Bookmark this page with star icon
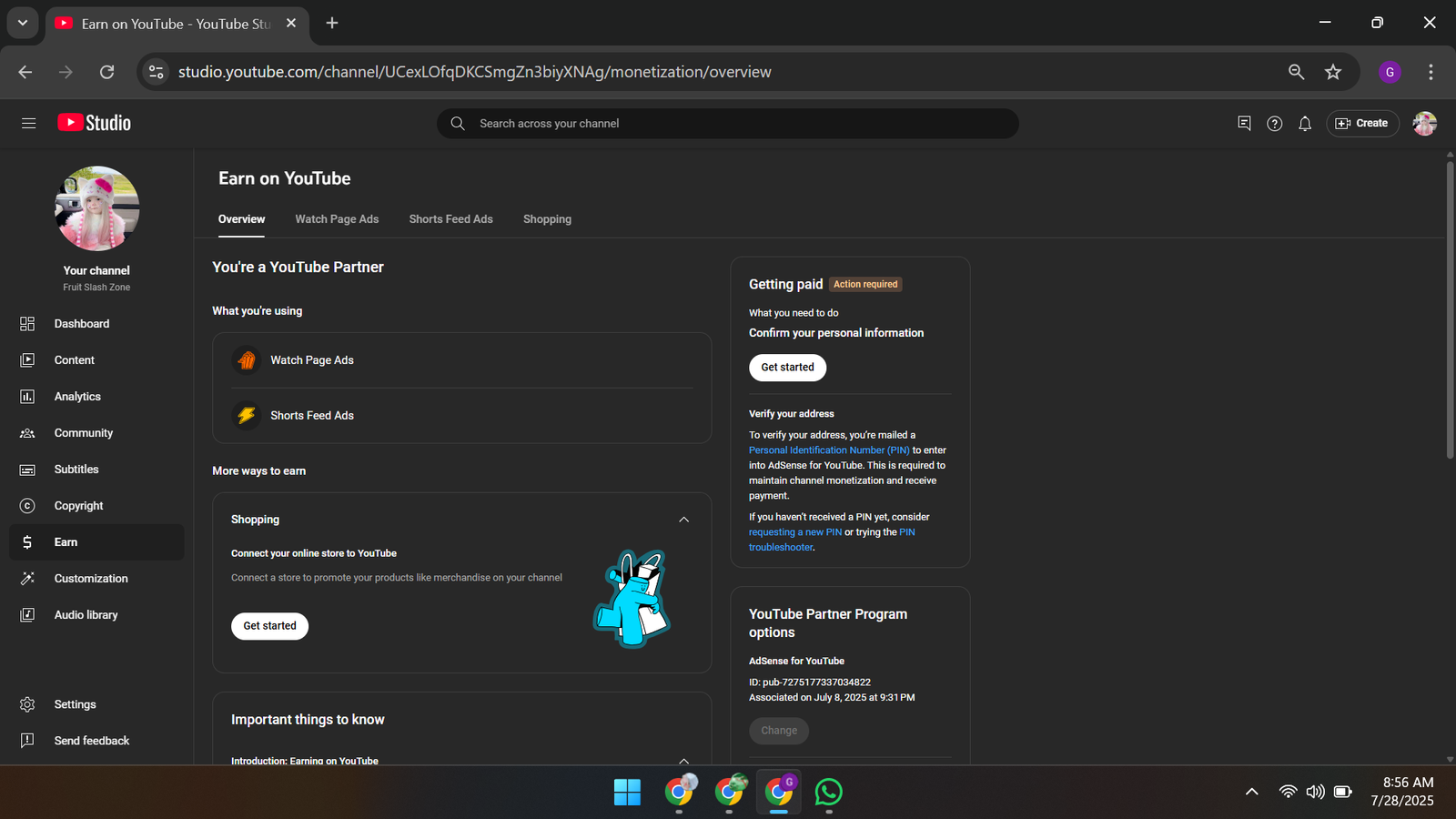1456x819 pixels. tap(1333, 72)
